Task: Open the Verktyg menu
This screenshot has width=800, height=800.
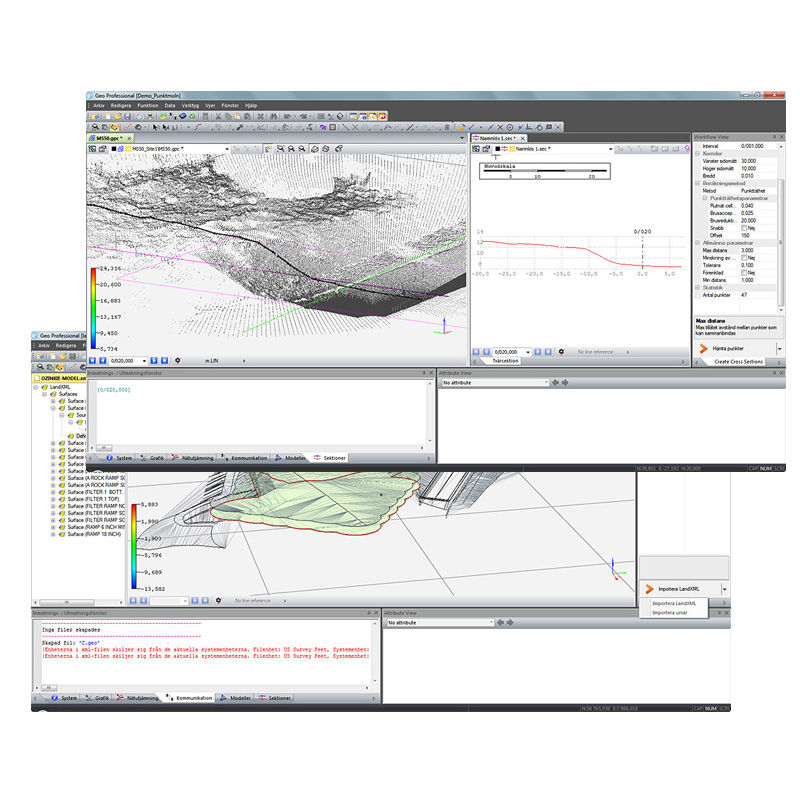Action: pyautogui.click(x=190, y=105)
